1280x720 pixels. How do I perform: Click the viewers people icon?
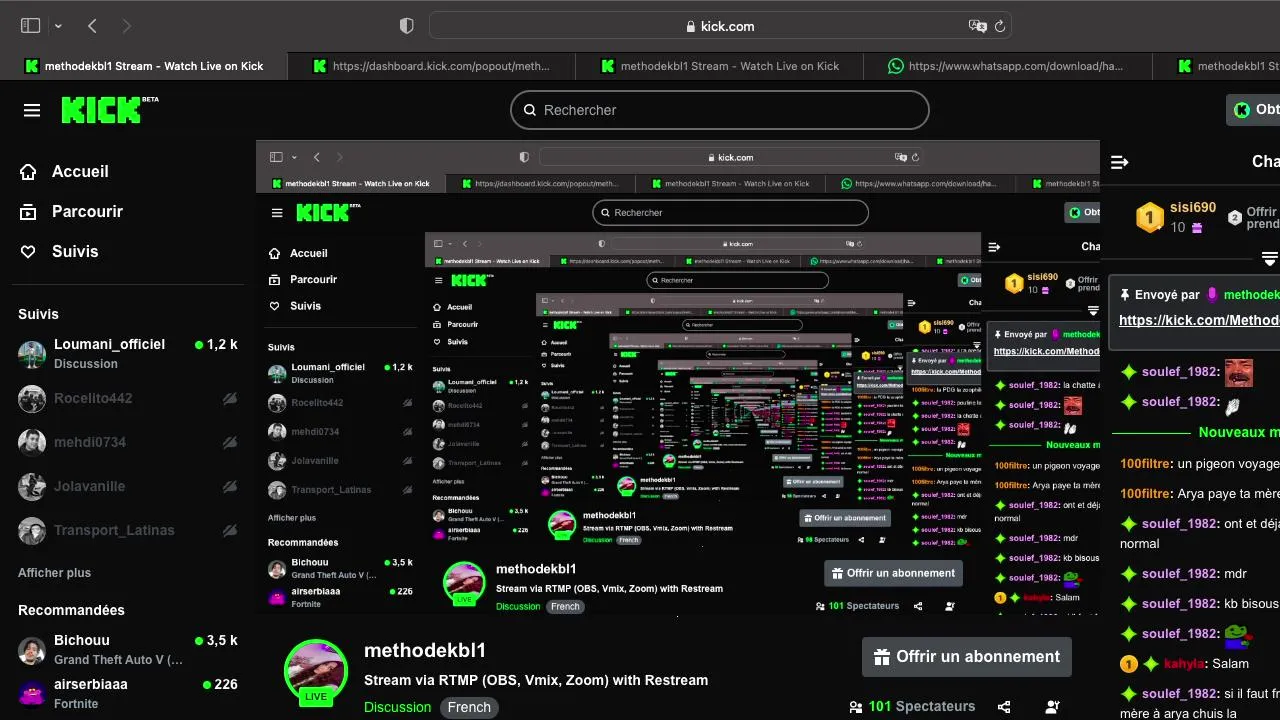856,707
